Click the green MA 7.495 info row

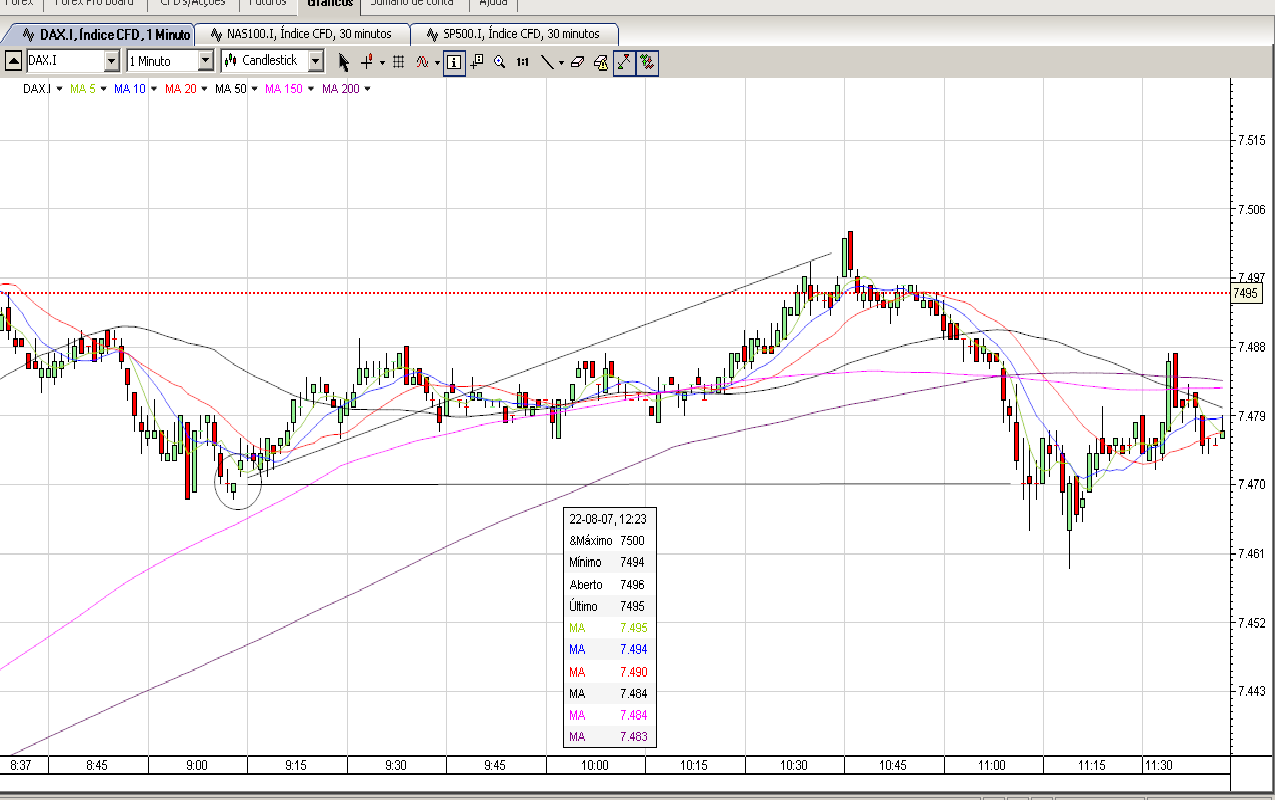click(608, 628)
